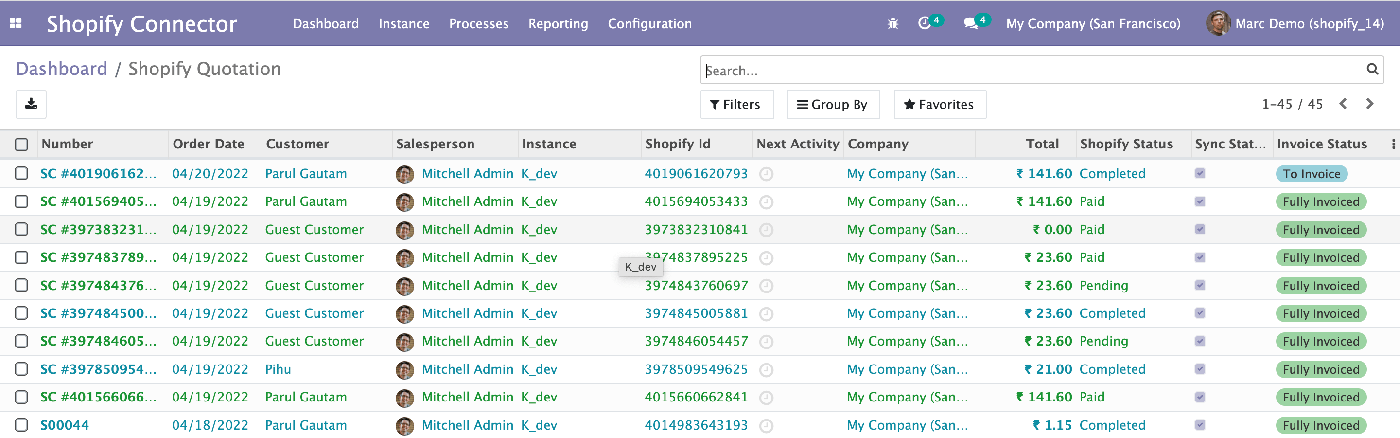Click Fully Invoiced badge in SC #401569405 row
Screen dimensions: 1400x438
(x=1321, y=202)
